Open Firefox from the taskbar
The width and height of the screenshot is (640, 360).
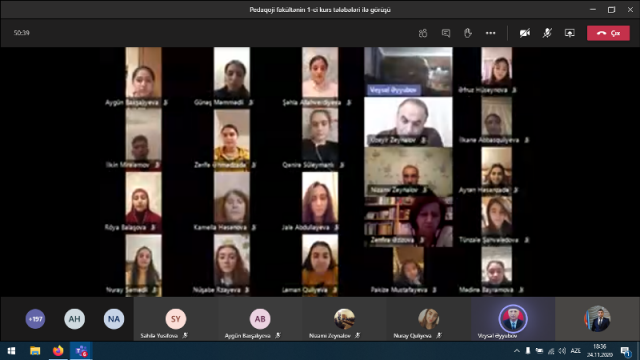coord(58,351)
